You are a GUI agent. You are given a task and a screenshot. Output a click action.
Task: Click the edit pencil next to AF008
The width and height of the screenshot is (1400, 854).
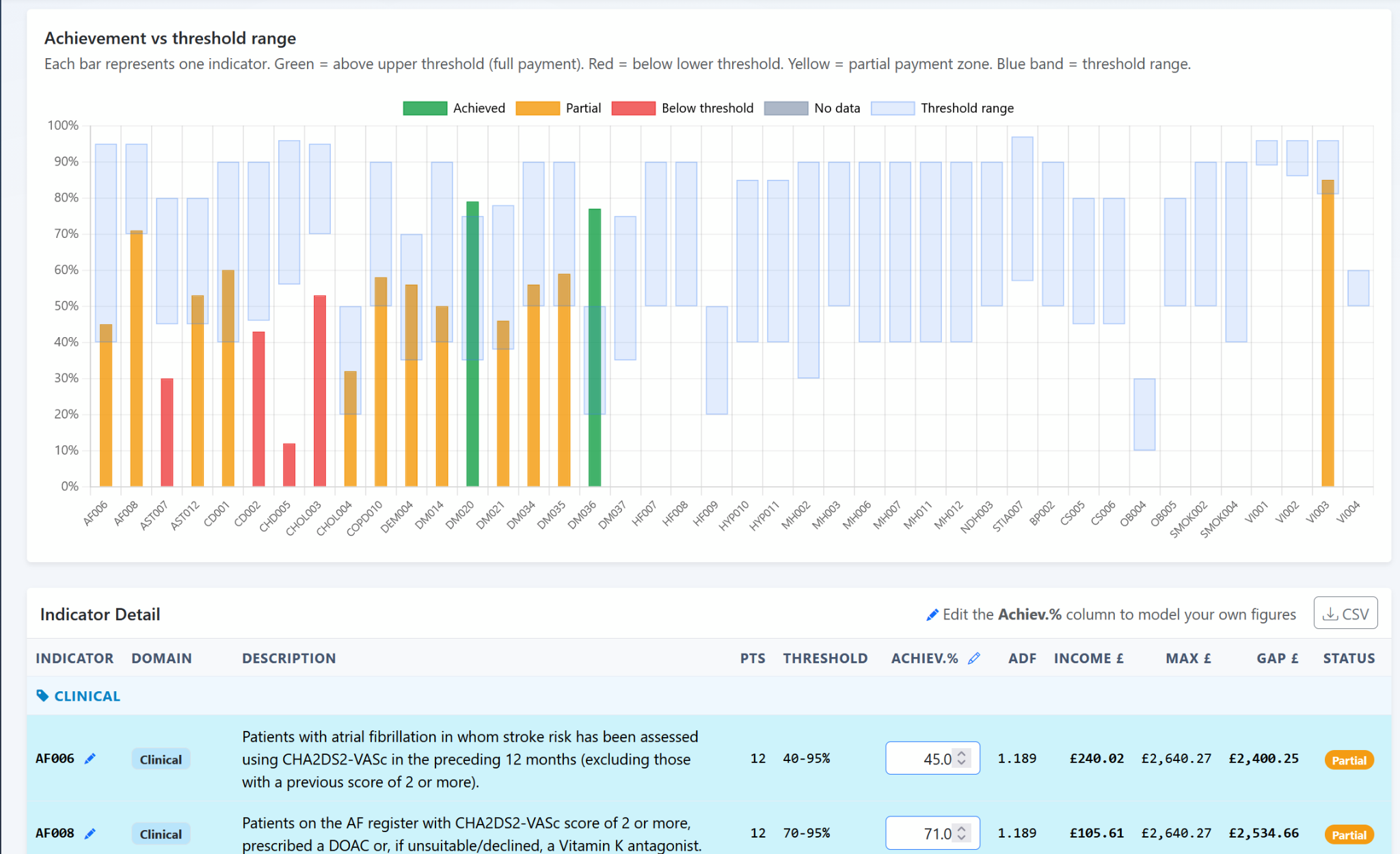[90, 833]
